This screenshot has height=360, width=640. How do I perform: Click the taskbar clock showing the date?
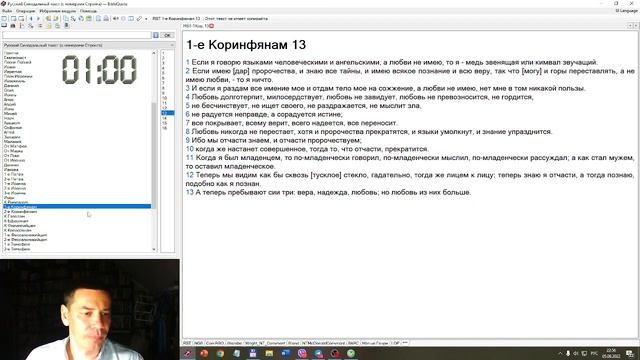pos(611,353)
